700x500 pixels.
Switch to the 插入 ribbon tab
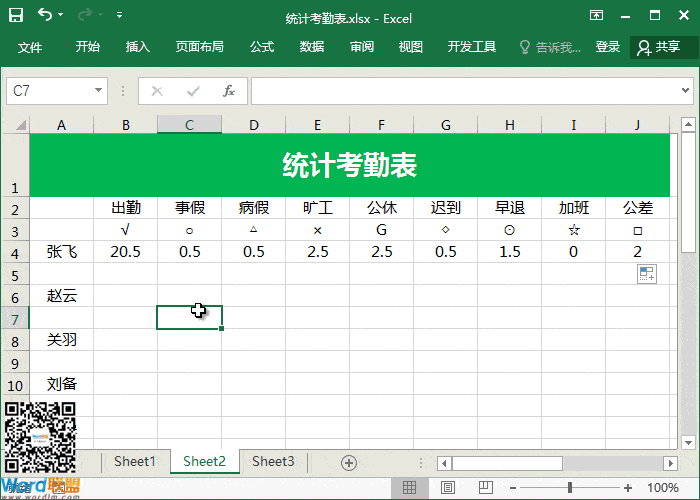coord(138,46)
